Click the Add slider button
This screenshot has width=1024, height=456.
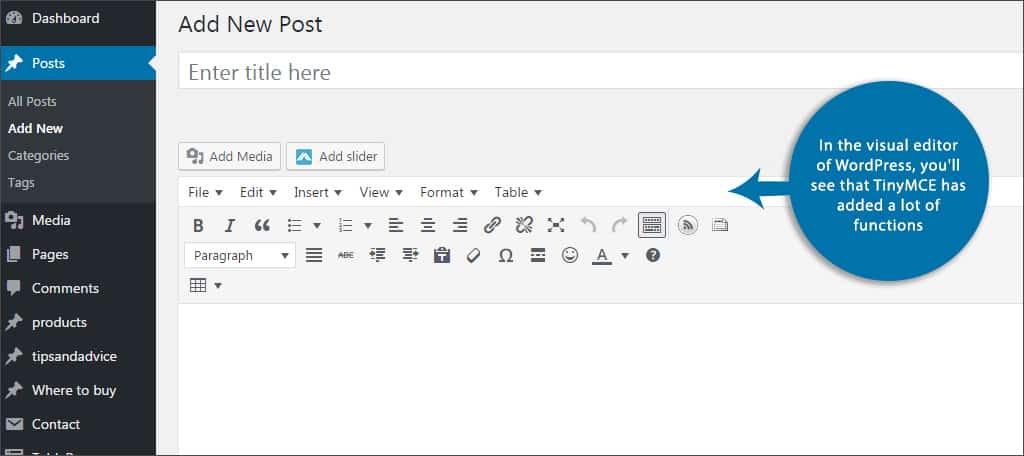click(336, 157)
